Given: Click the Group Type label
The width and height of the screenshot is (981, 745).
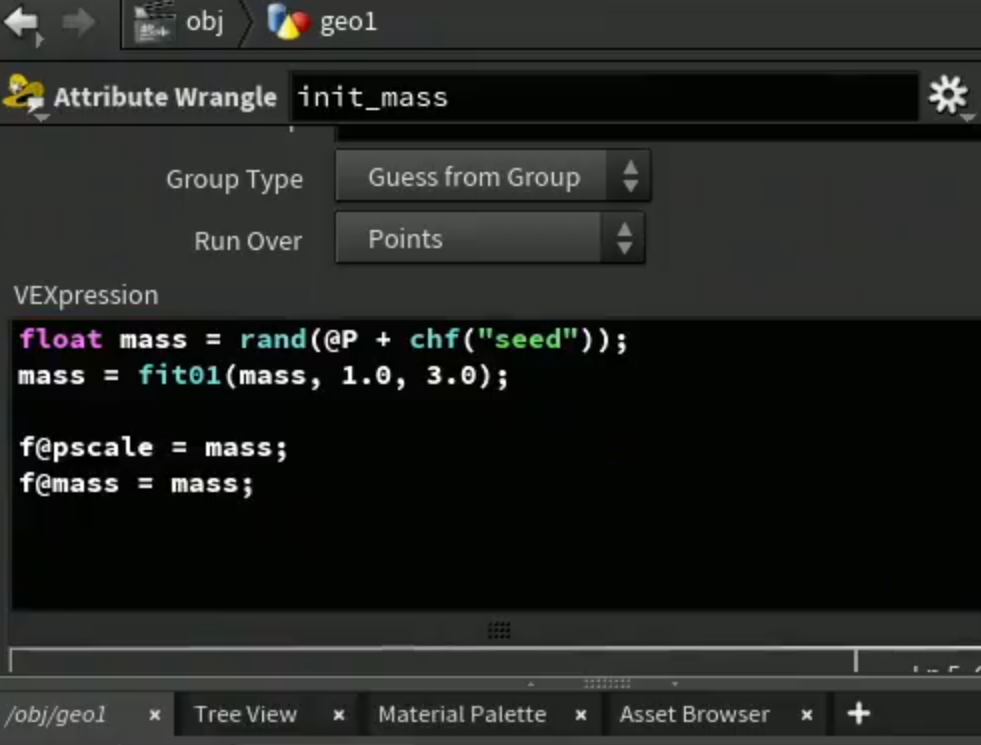Looking at the screenshot, I should click(x=235, y=180).
